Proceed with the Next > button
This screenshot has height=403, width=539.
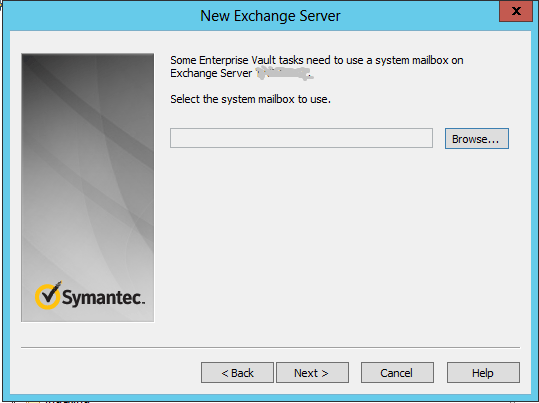coord(312,372)
